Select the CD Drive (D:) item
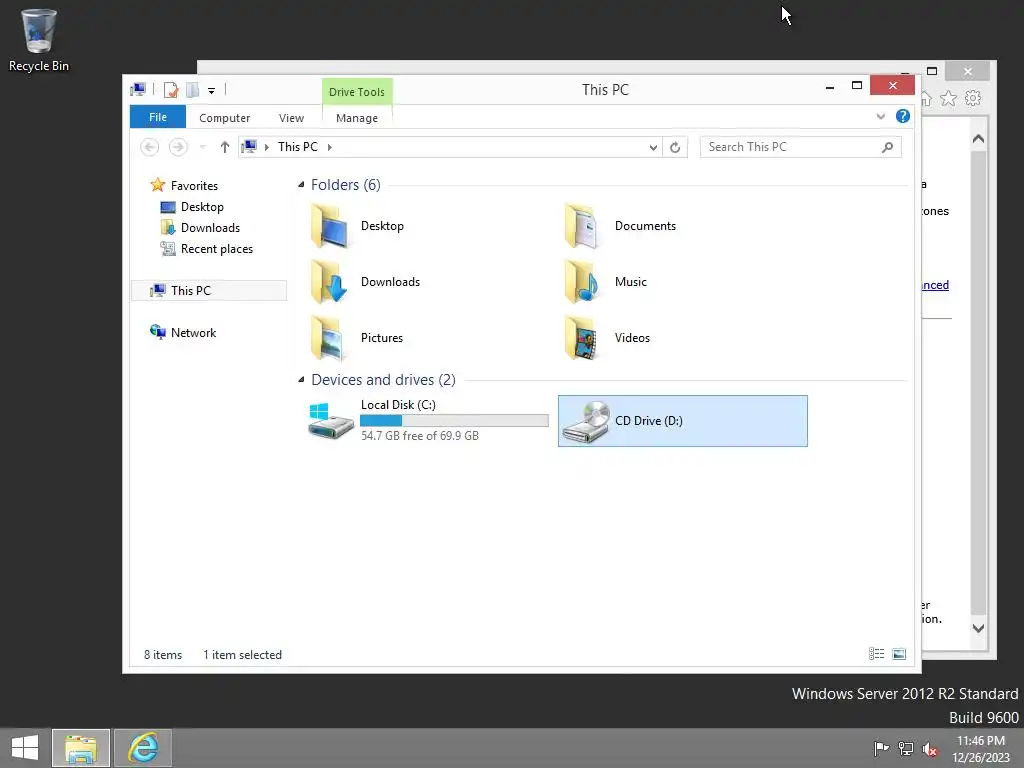The image size is (1024, 768). point(682,421)
